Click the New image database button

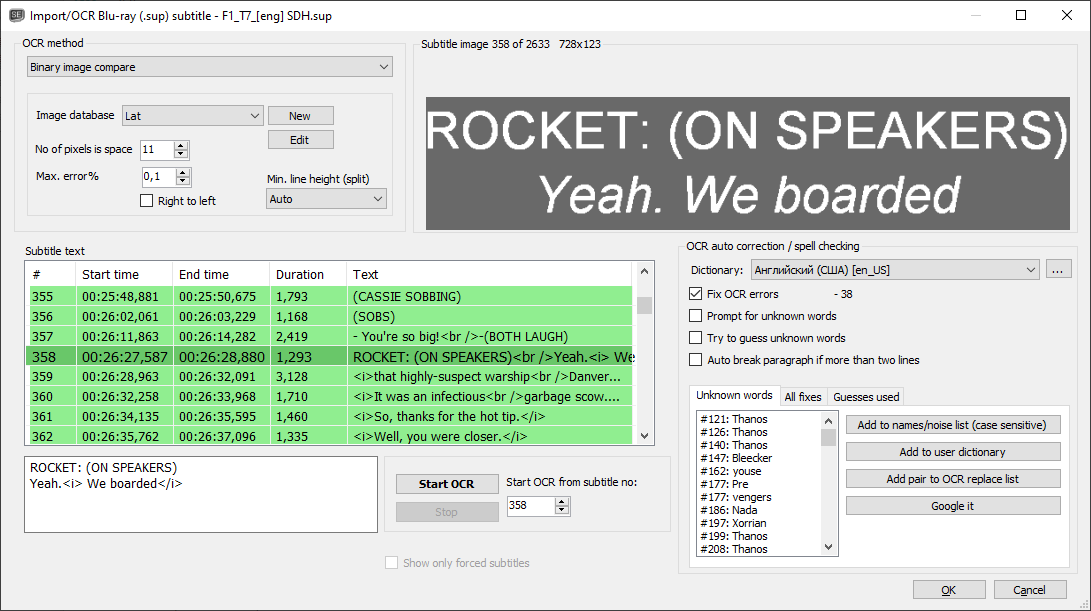click(x=301, y=116)
